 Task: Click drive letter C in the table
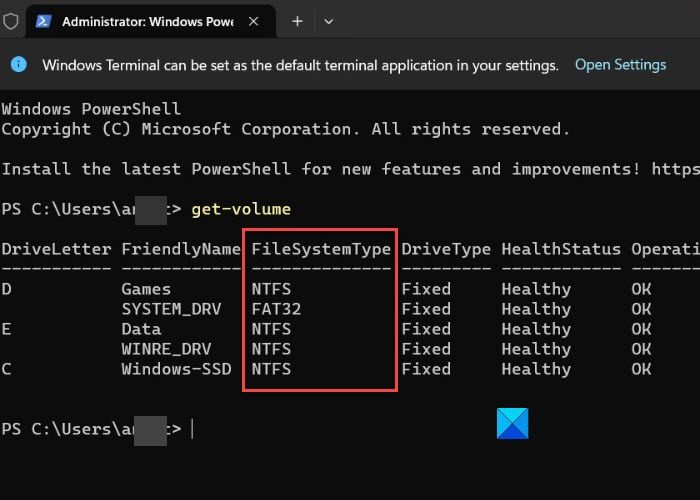pos(7,369)
